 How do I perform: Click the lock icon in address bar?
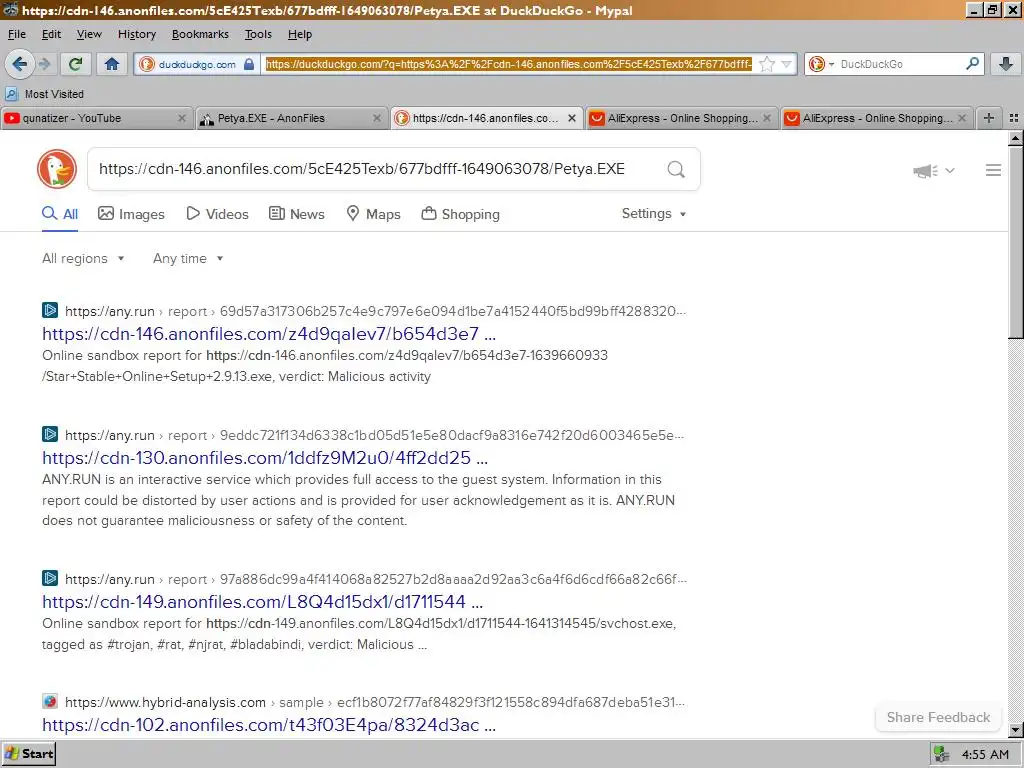point(249,64)
